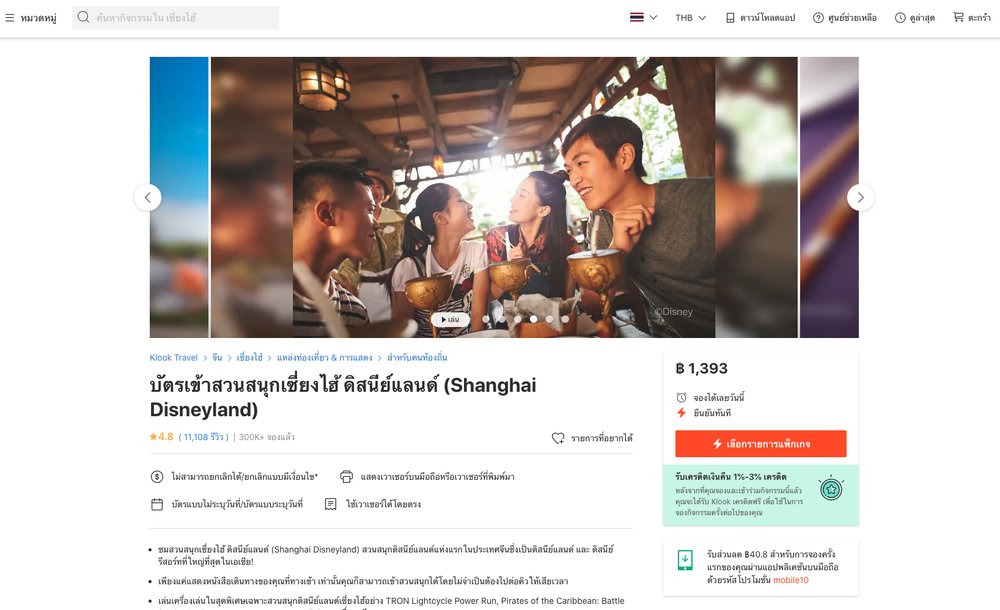The image size is (1000, 610).
Task: Open the help center question icon
Action: [818, 18]
